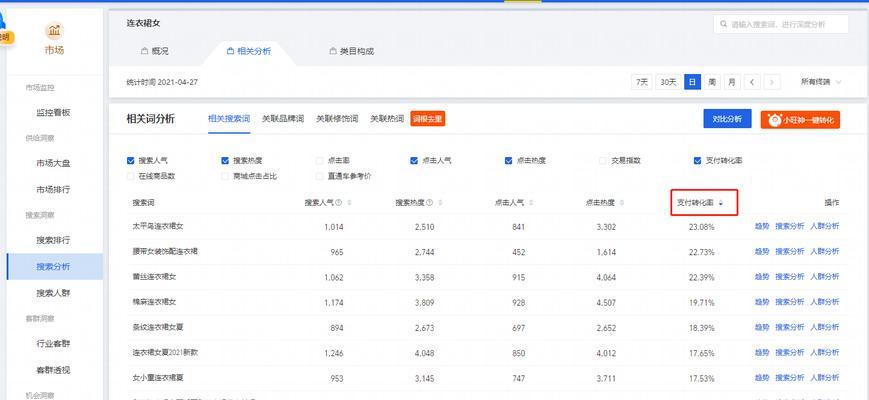Switch to the 类目构成 tab
The image size is (869, 400).
(x=352, y=52)
